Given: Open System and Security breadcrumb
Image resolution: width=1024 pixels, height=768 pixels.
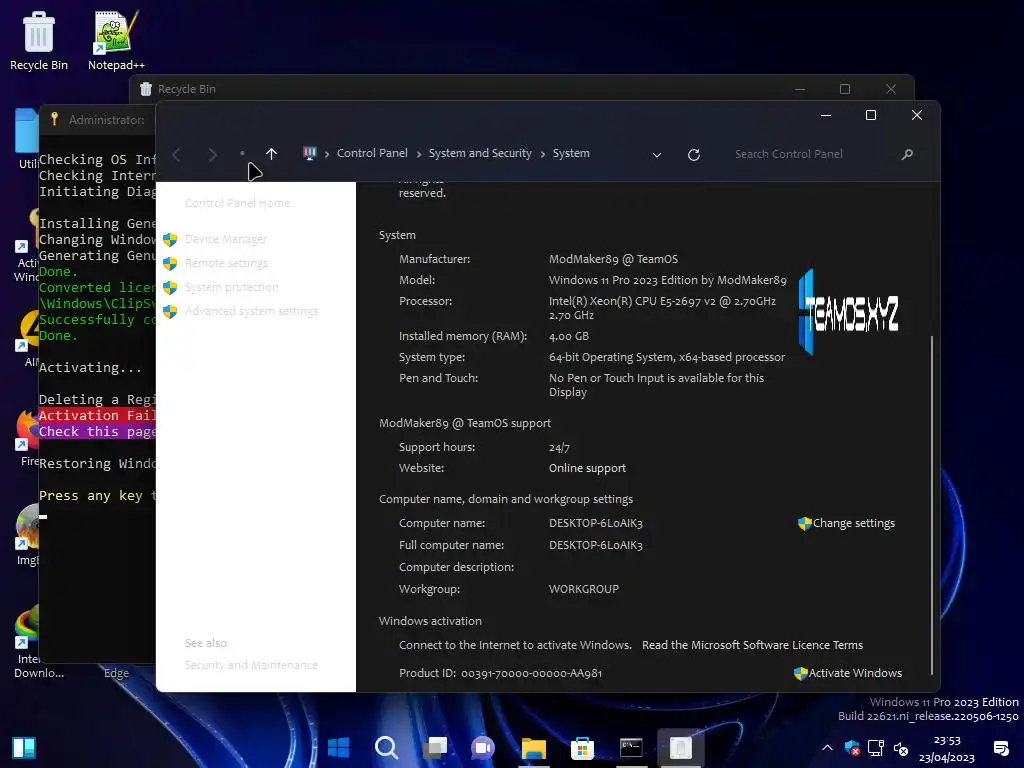Looking at the screenshot, I should pyautogui.click(x=480, y=153).
